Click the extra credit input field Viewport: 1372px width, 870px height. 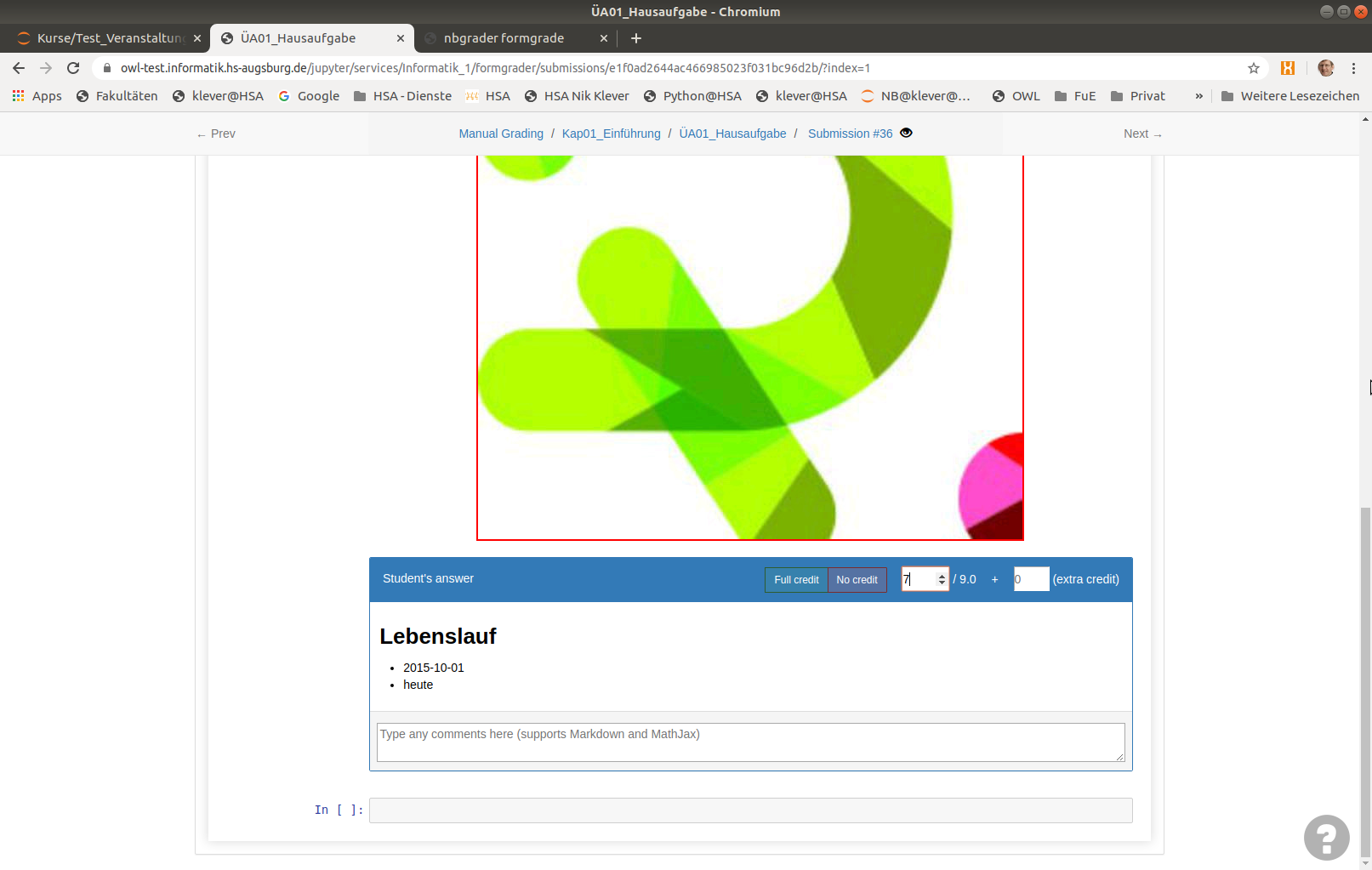click(x=1031, y=579)
